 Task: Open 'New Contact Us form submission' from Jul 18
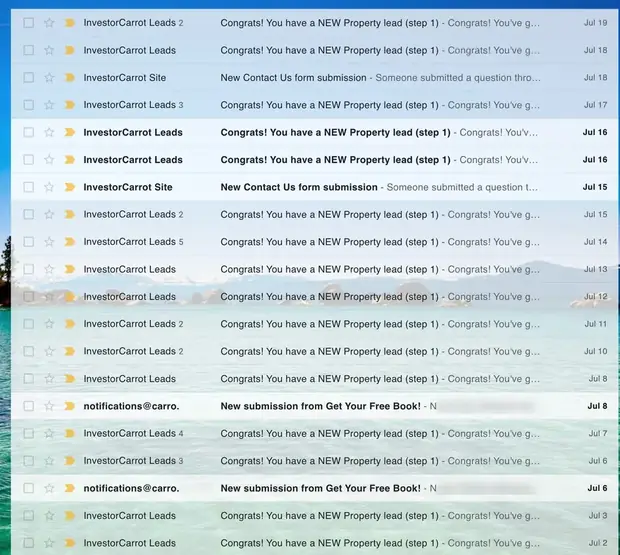point(293,78)
